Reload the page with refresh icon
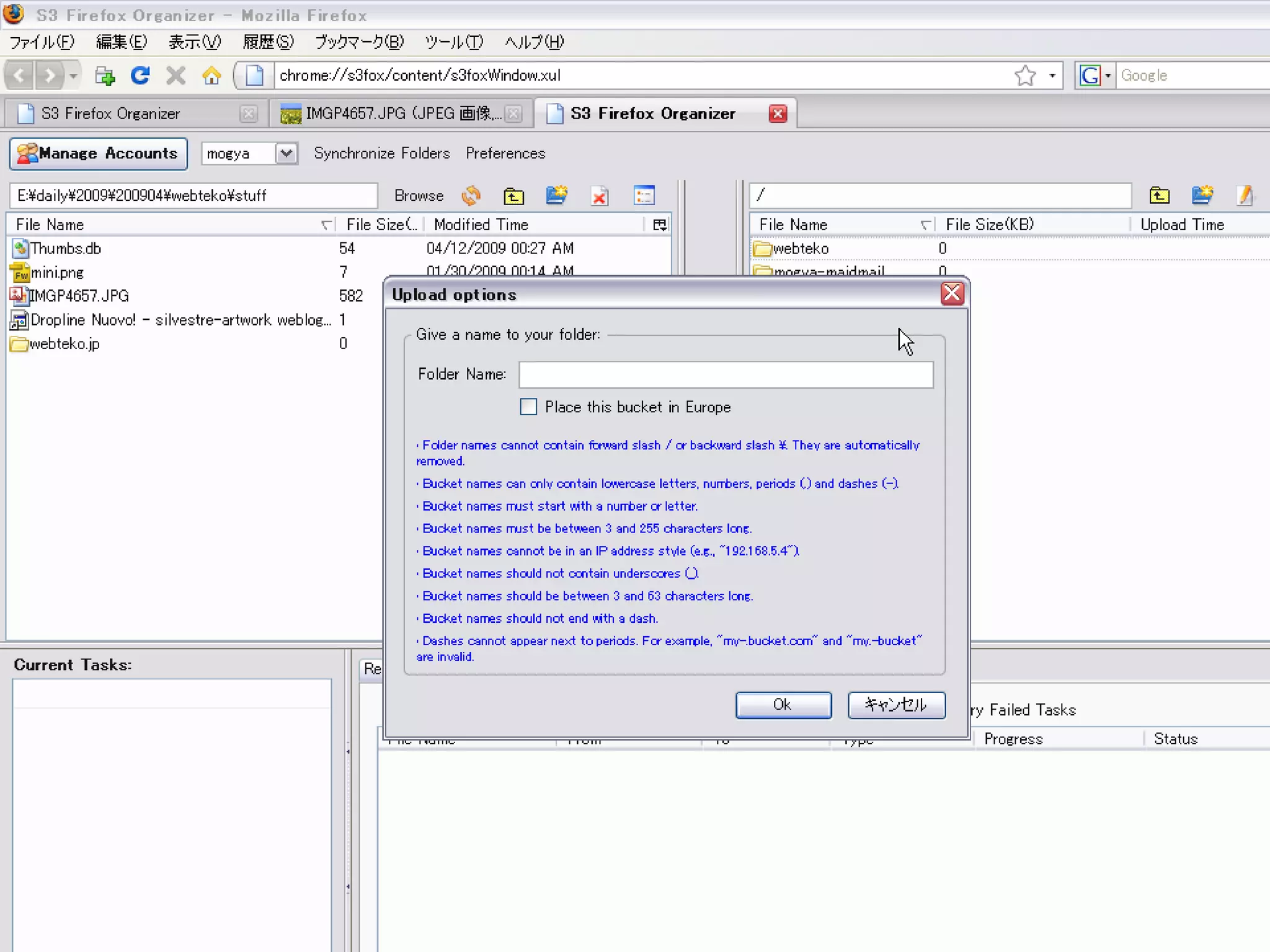 point(141,76)
